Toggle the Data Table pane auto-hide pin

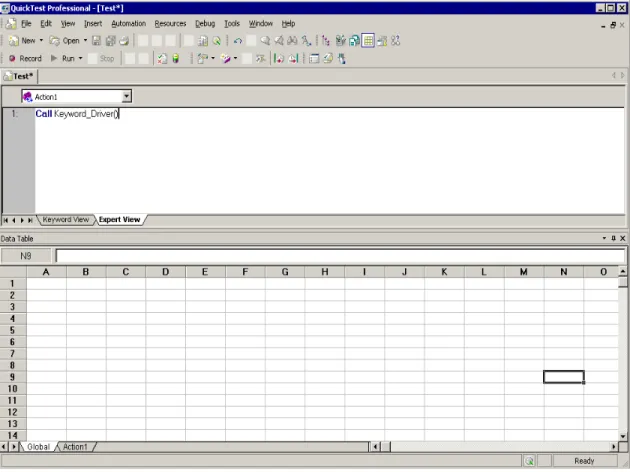click(x=614, y=239)
